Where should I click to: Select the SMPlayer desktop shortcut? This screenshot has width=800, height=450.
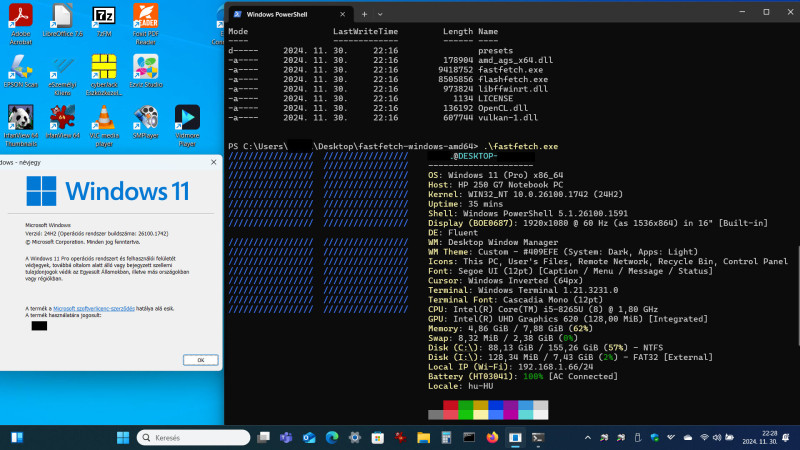point(145,122)
